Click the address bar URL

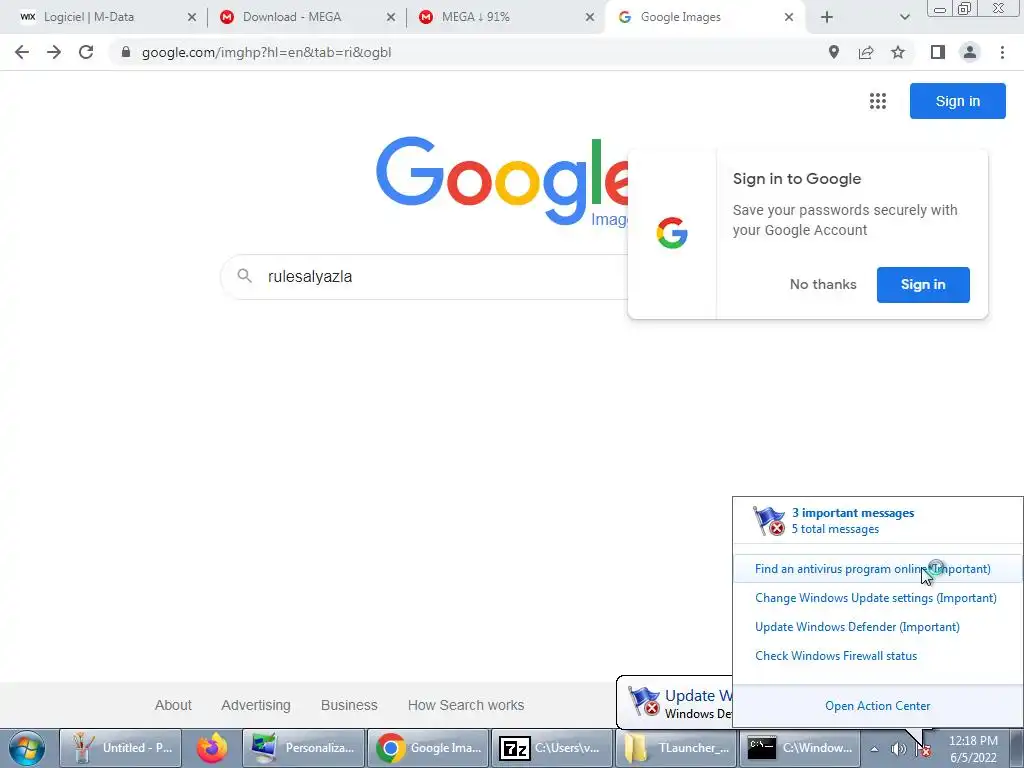[x=266, y=52]
